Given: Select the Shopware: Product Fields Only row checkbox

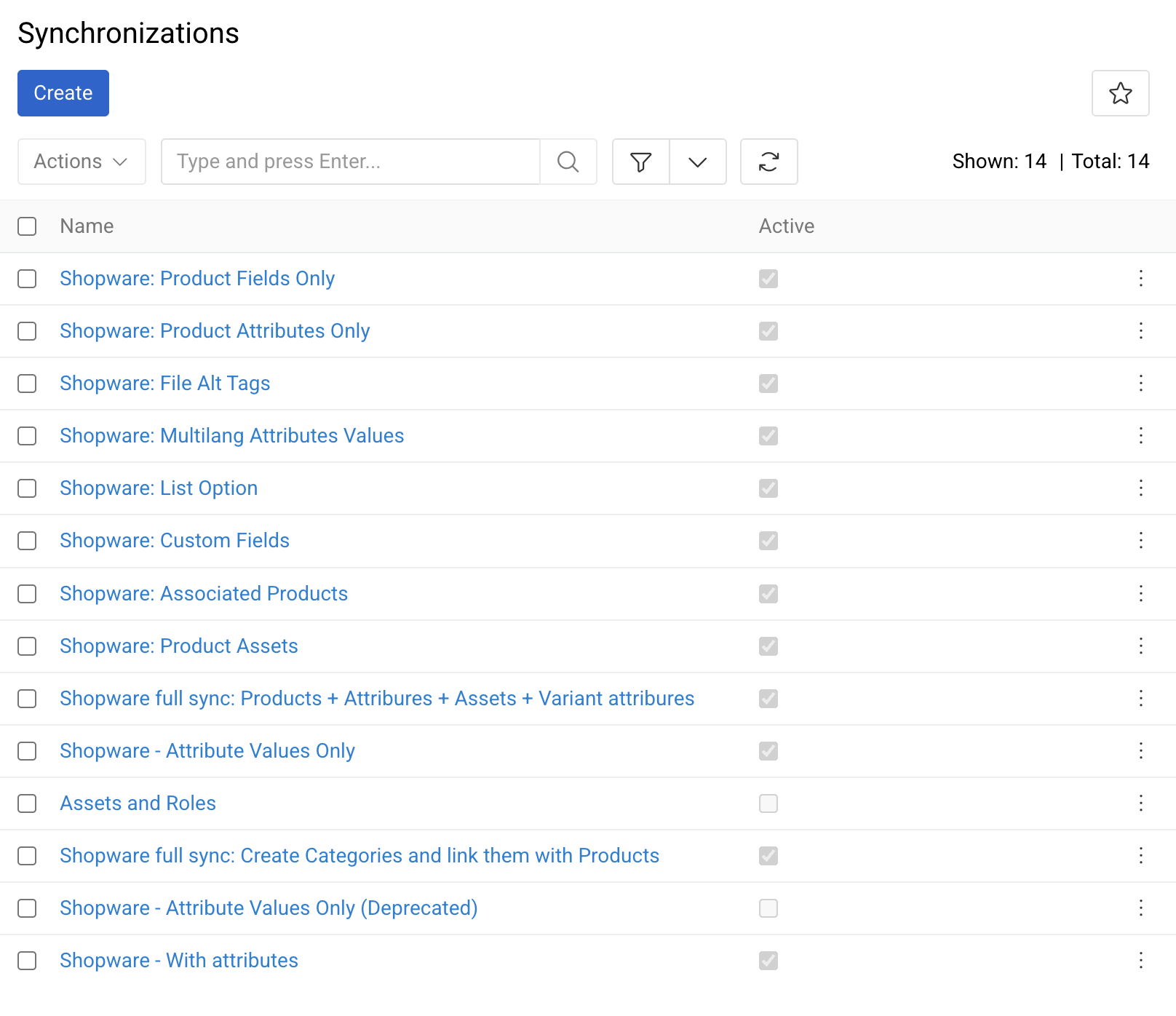Looking at the screenshot, I should [x=27, y=279].
